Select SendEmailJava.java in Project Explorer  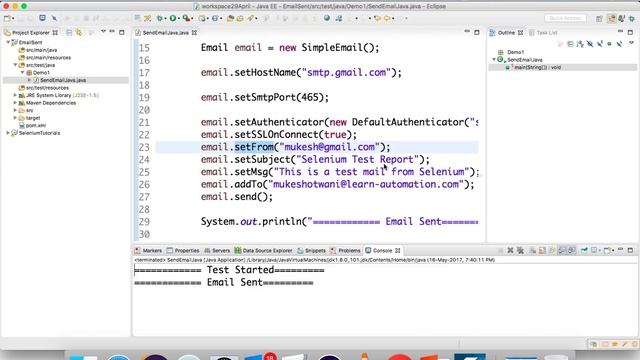62,80
